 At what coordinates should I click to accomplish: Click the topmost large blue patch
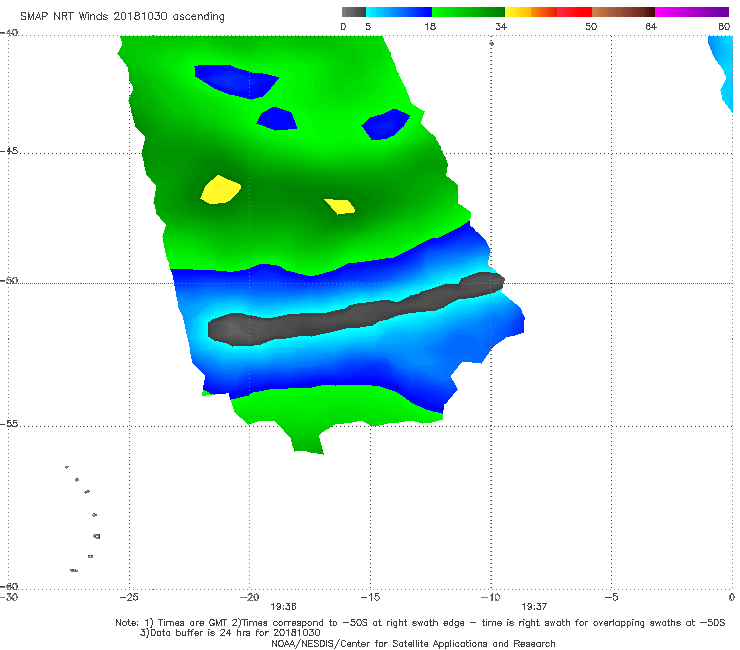pos(236,82)
